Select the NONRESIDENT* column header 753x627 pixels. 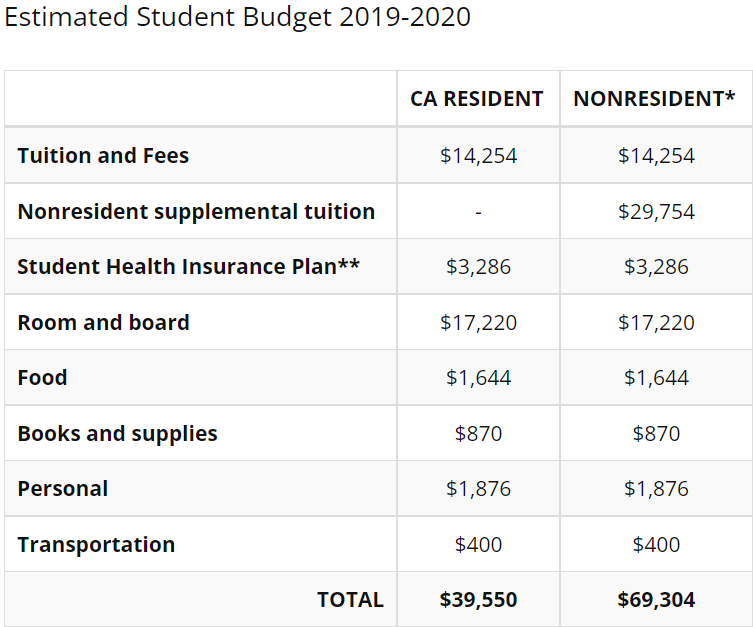(654, 99)
